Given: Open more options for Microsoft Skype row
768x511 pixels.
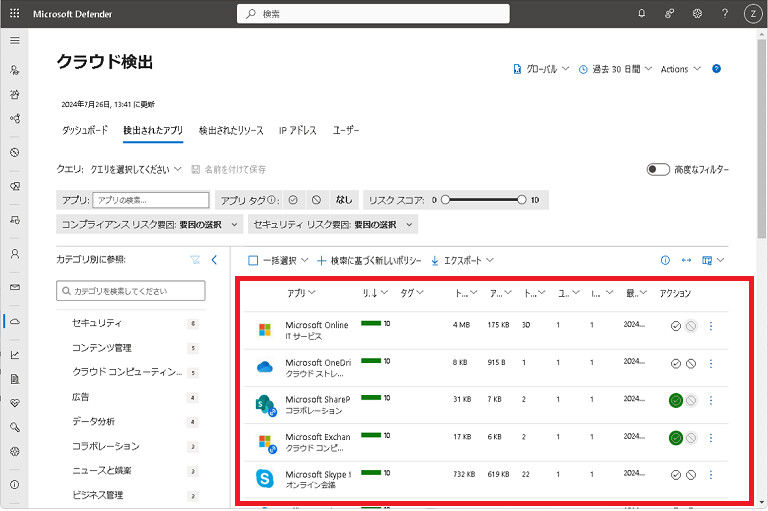Looking at the screenshot, I should (x=711, y=475).
